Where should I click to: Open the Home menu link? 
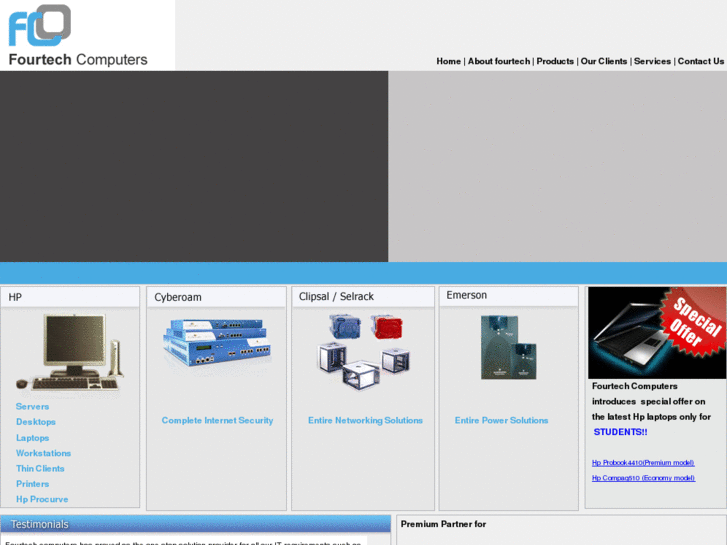click(x=448, y=61)
